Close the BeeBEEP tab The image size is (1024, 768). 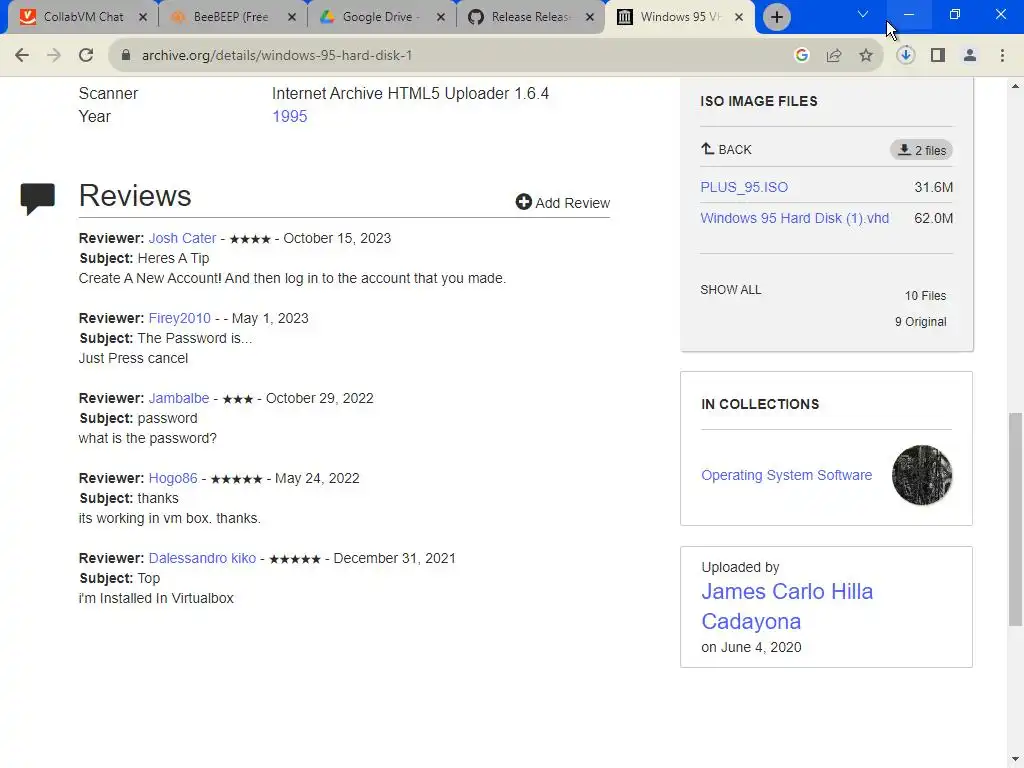(292, 18)
